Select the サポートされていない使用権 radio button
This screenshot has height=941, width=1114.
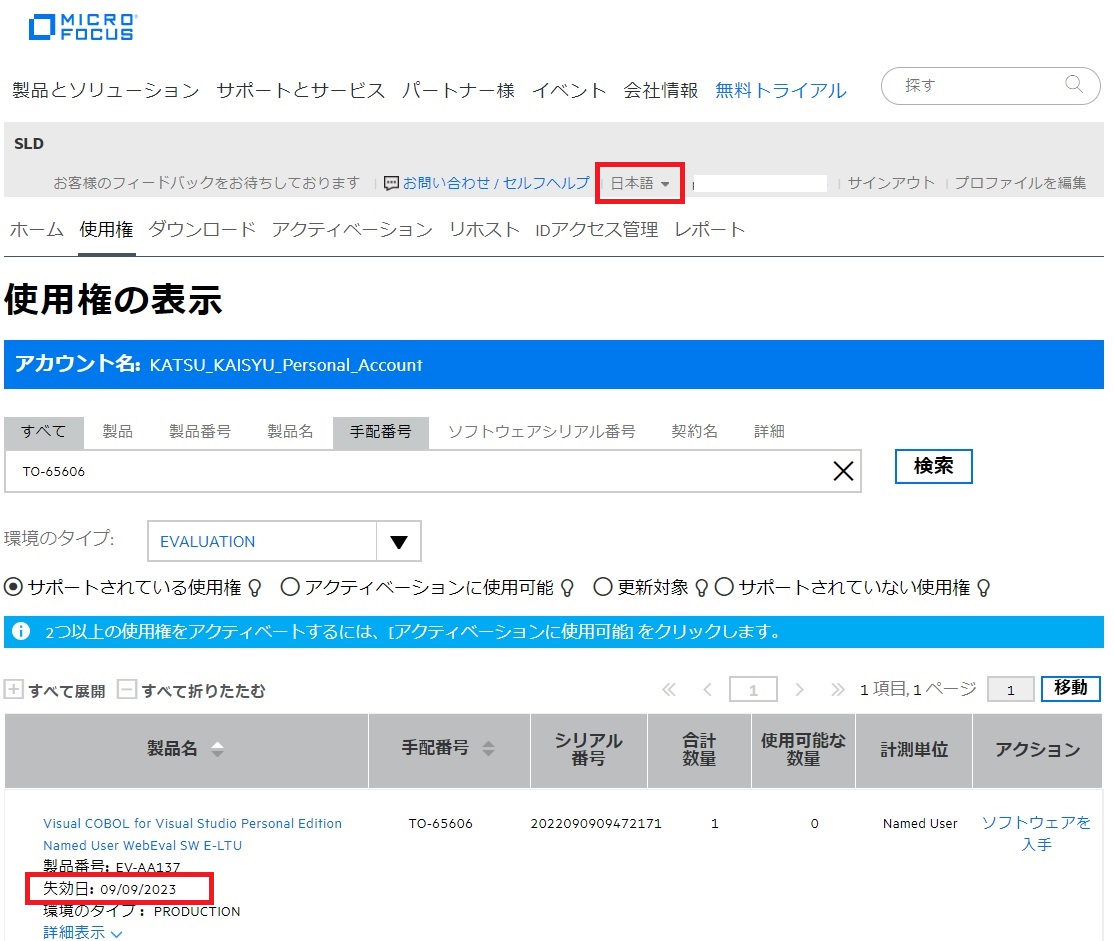point(724,587)
